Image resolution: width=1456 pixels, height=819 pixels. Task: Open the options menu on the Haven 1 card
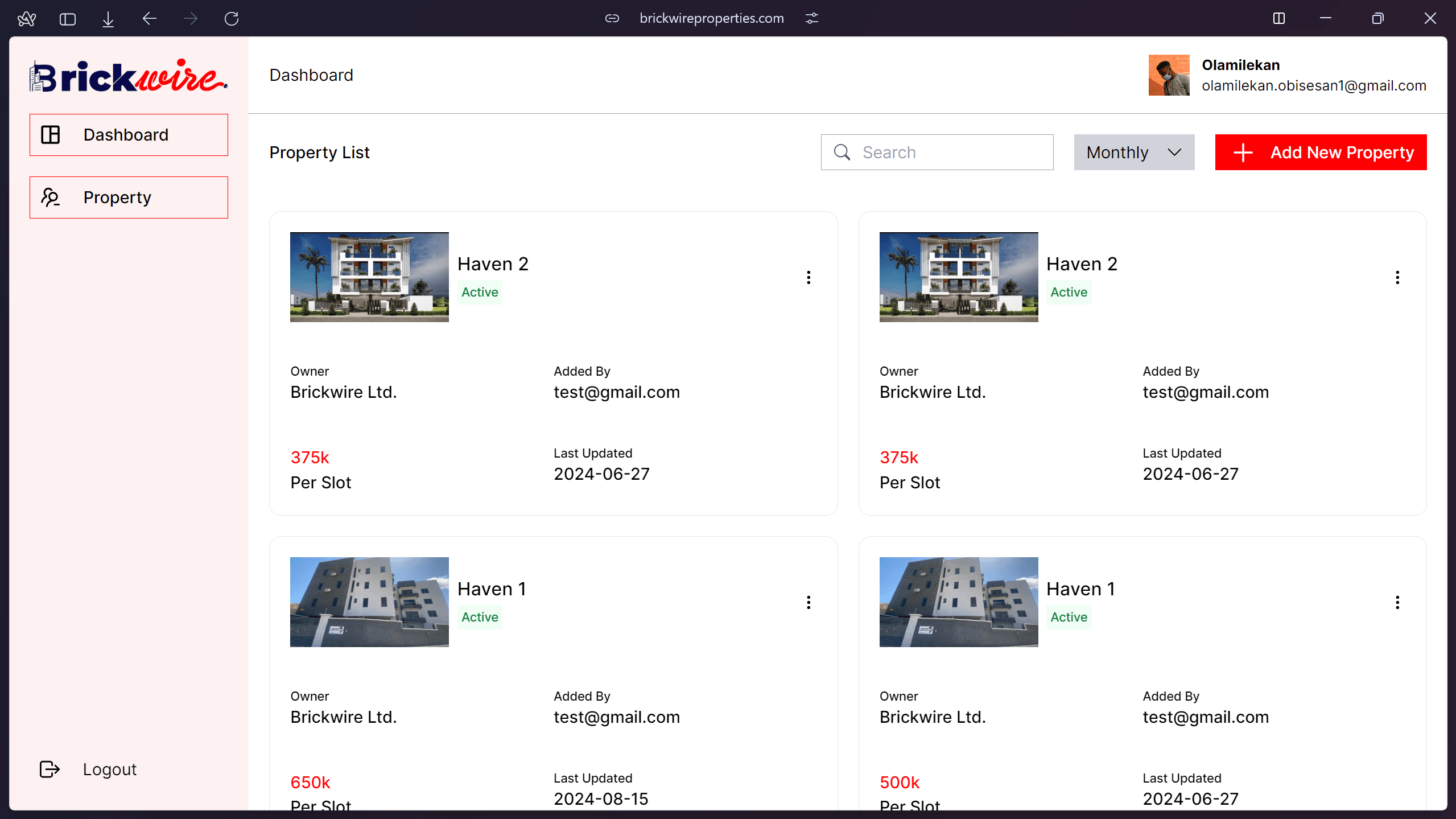pos(809,602)
